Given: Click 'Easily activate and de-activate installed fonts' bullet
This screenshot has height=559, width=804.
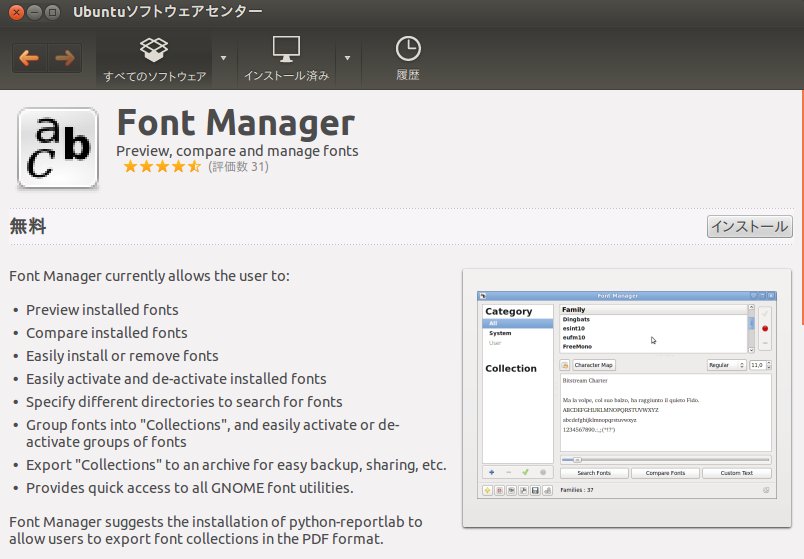Looking at the screenshot, I should (176, 379).
